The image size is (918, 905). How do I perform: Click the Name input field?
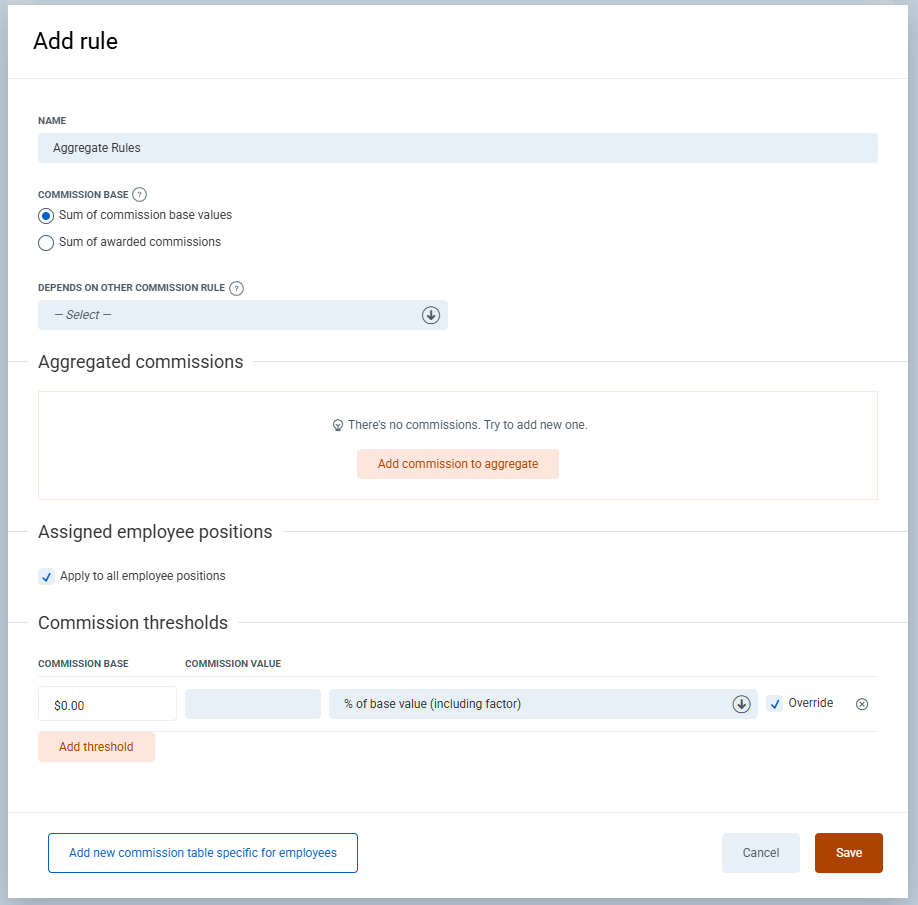tap(457, 148)
